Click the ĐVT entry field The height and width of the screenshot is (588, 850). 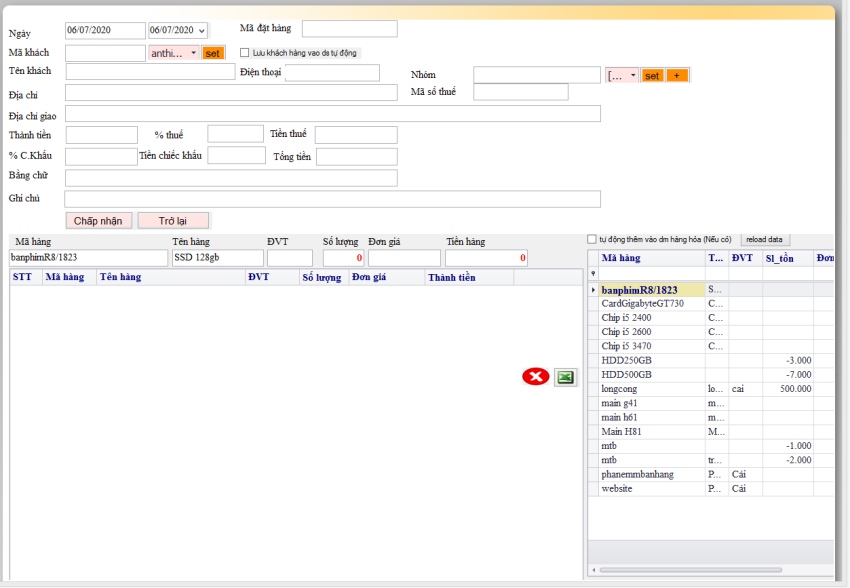point(290,258)
